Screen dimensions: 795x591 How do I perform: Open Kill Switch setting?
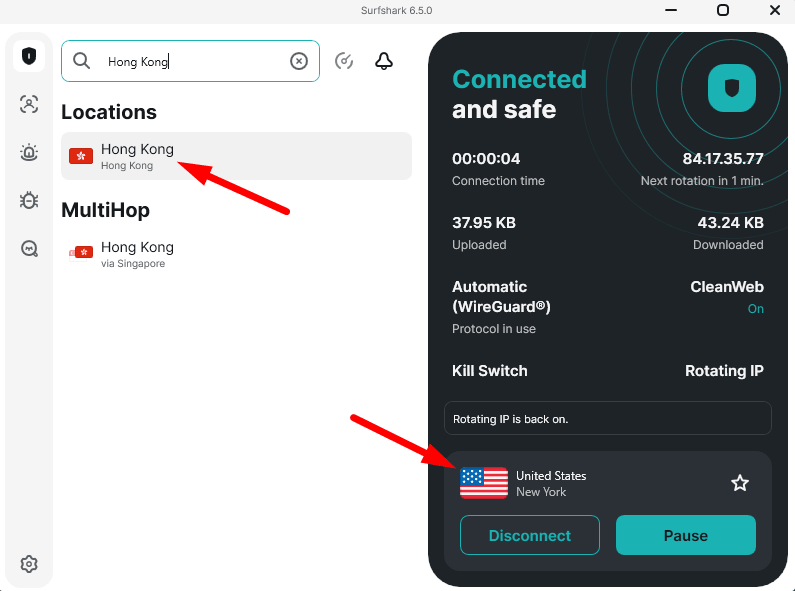[x=490, y=371]
